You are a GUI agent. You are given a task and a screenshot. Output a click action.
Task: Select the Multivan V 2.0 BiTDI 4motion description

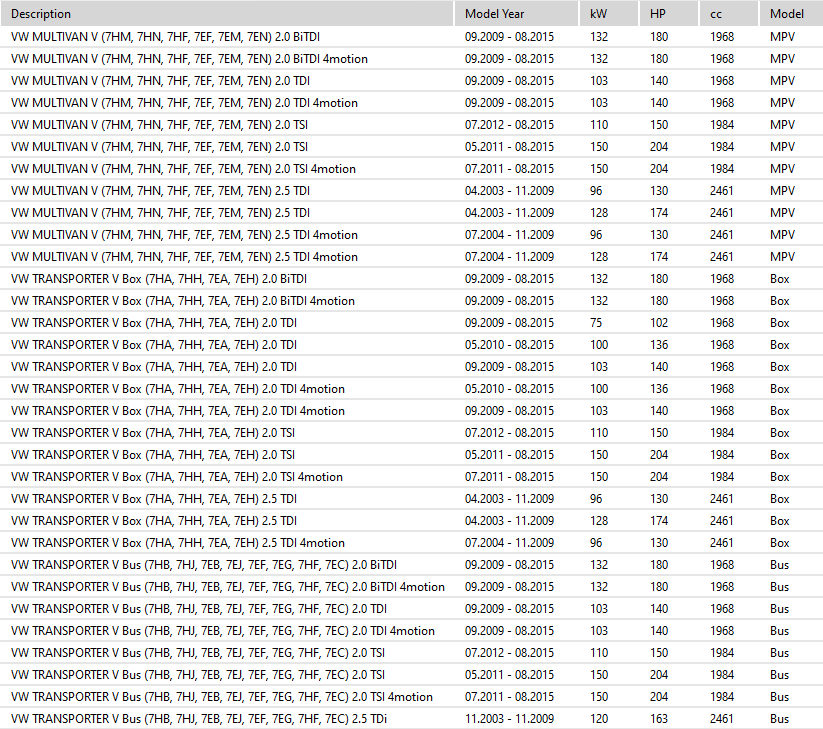[x=189, y=59]
